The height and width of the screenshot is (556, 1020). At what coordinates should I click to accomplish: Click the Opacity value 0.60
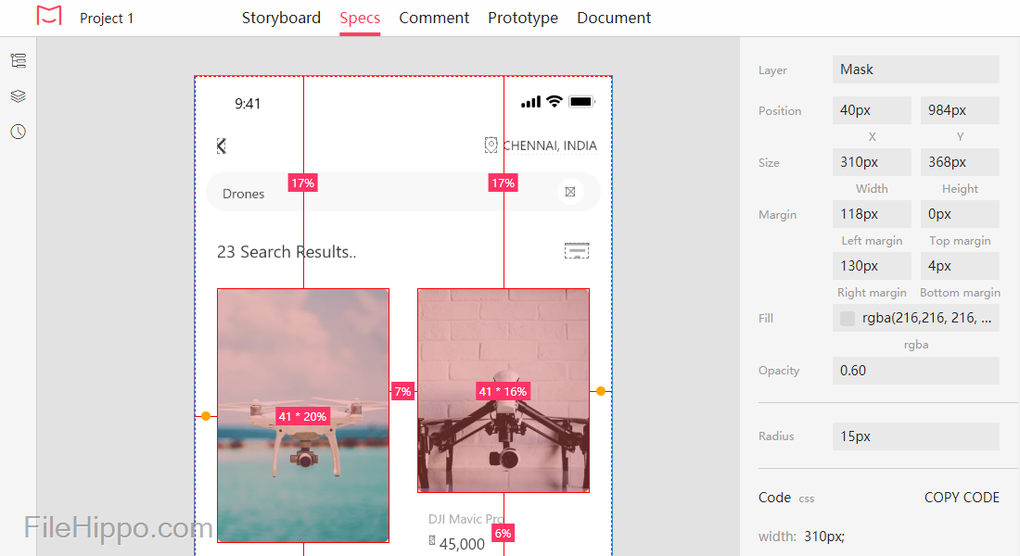[916, 371]
